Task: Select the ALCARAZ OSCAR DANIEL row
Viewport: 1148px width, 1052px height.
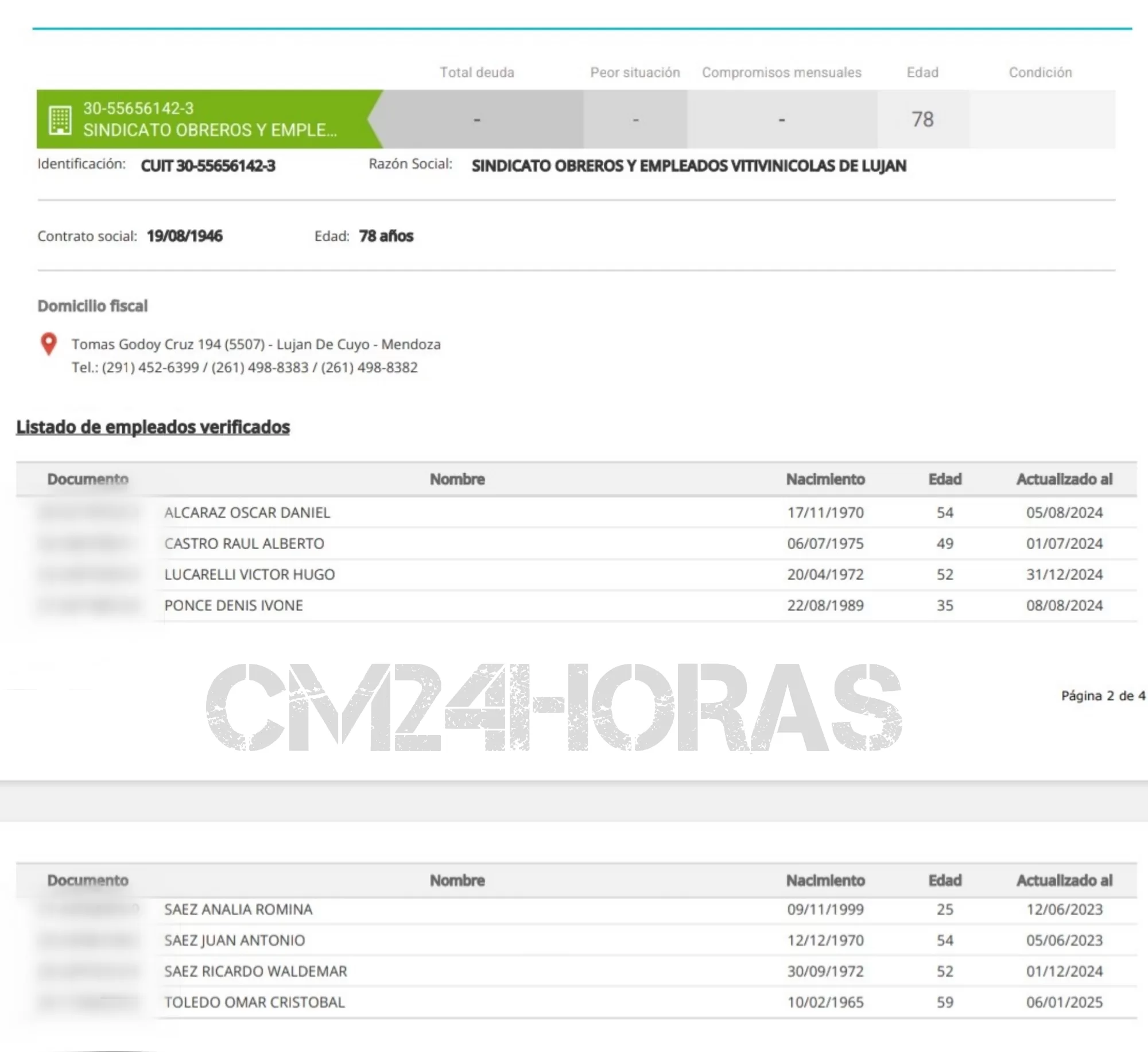Action: pos(247,512)
